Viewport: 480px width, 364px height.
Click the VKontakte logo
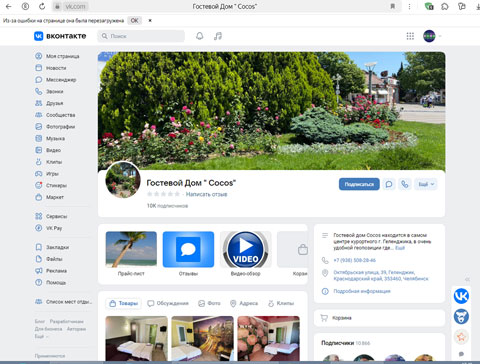[60, 36]
